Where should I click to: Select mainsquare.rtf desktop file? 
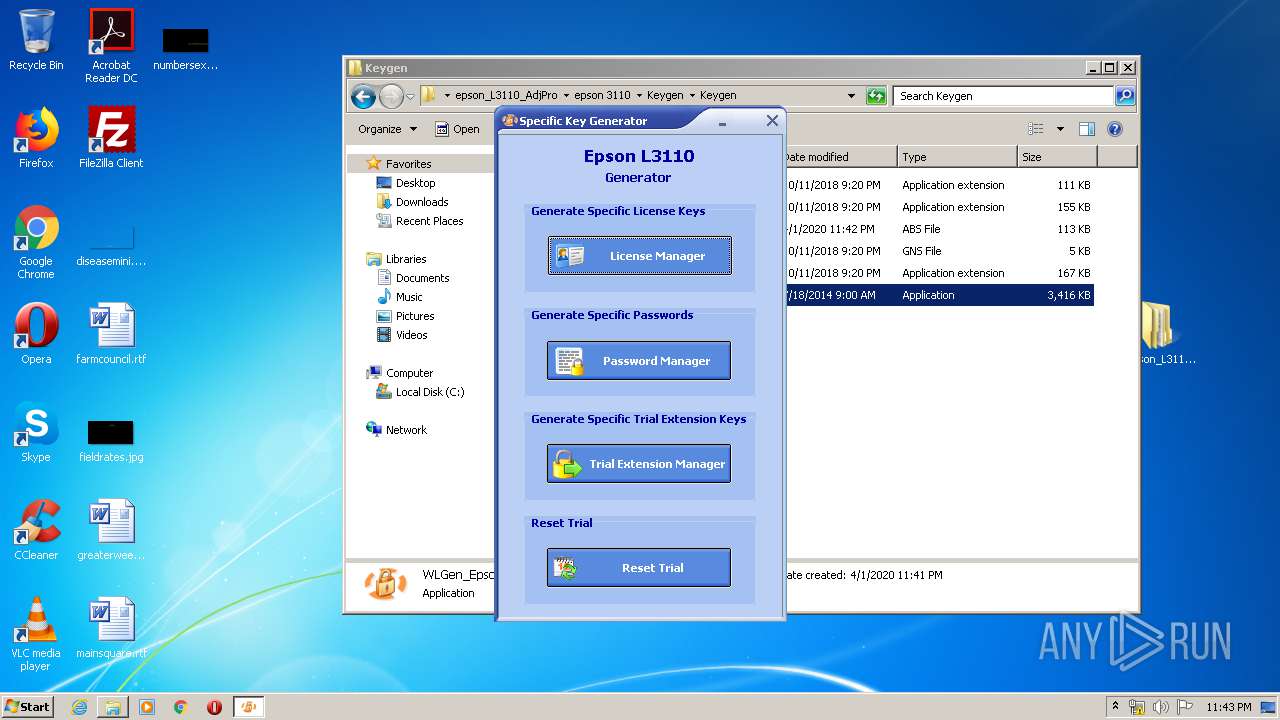tap(111, 628)
